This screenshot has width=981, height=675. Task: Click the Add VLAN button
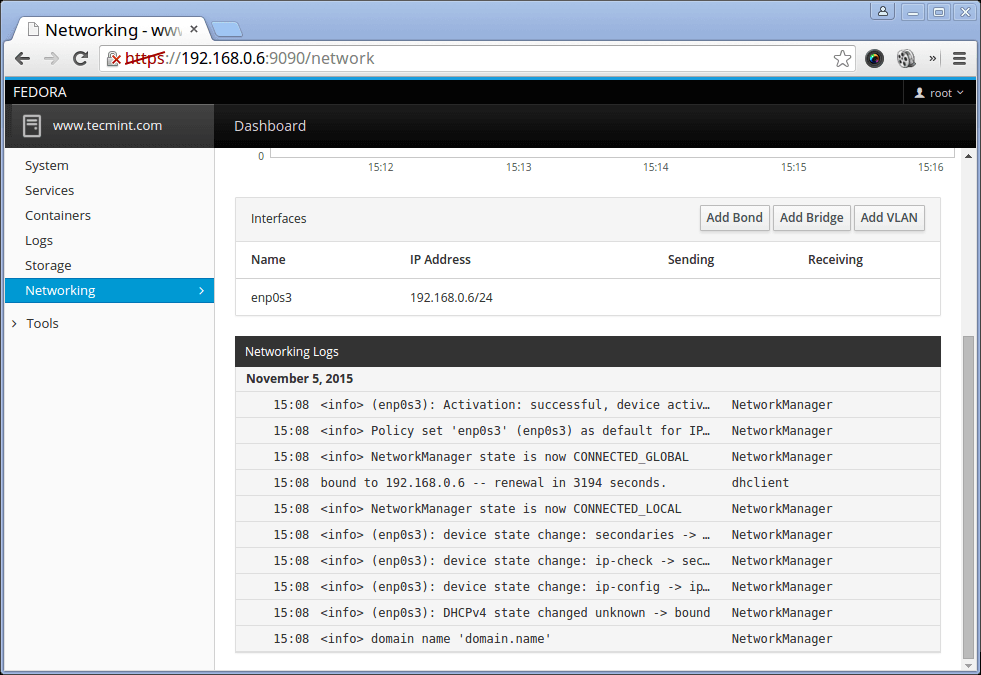click(889, 218)
